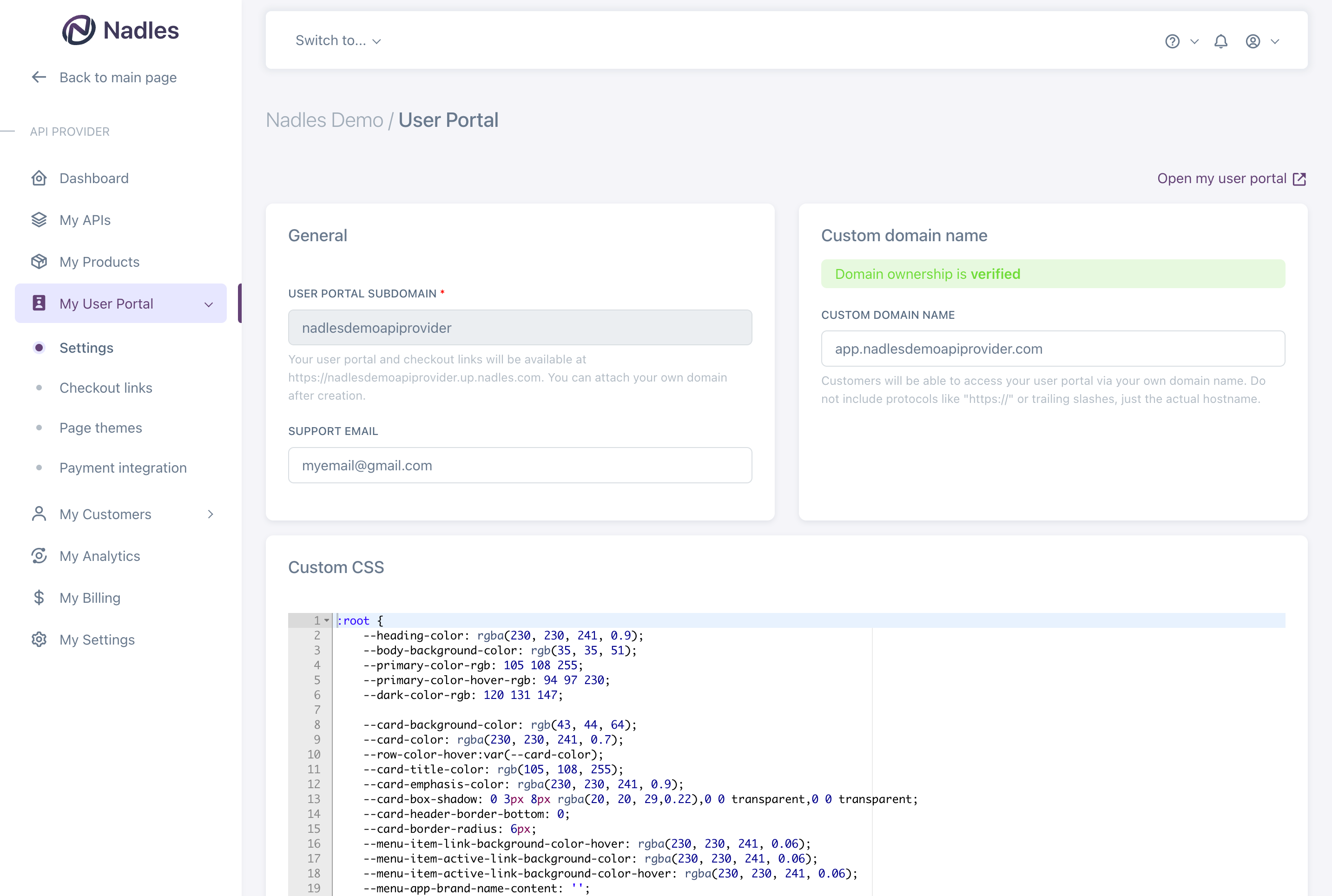Viewport: 1332px width, 896px height.
Task: Click the Support Email input field
Action: [x=520, y=465]
